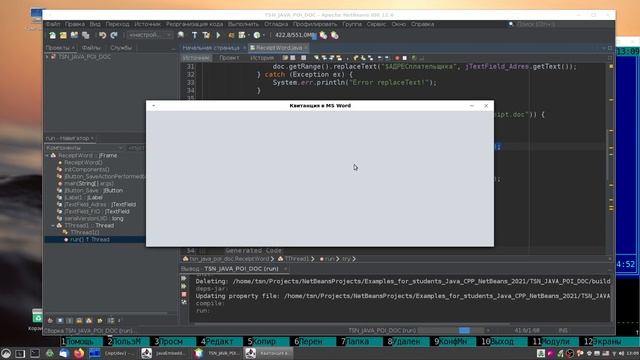640x360 pixels.
Task: Click the Re-run icon in Output panel
Action: coord(184,278)
